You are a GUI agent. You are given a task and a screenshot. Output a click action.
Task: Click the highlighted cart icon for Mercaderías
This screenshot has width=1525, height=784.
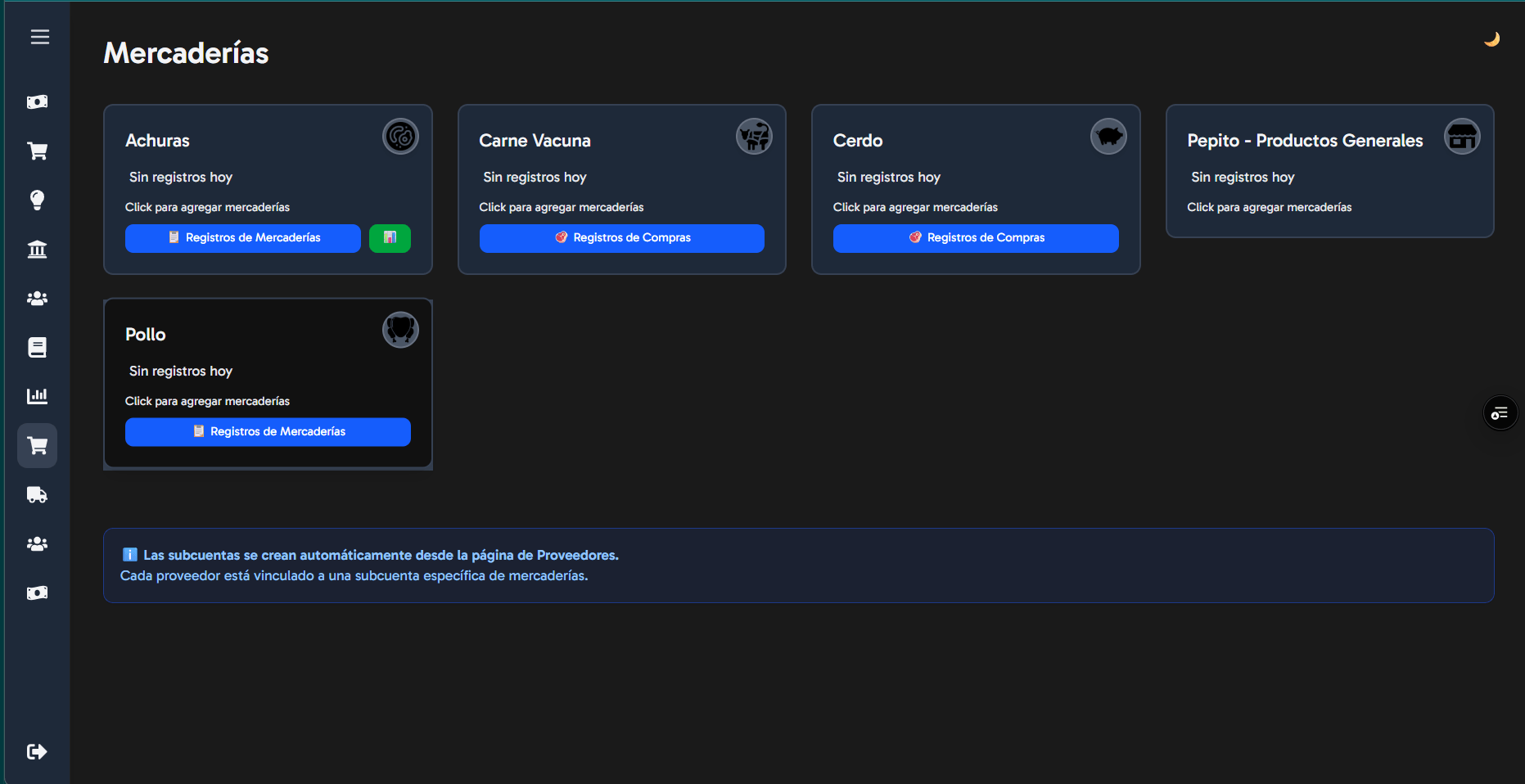click(x=37, y=446)
